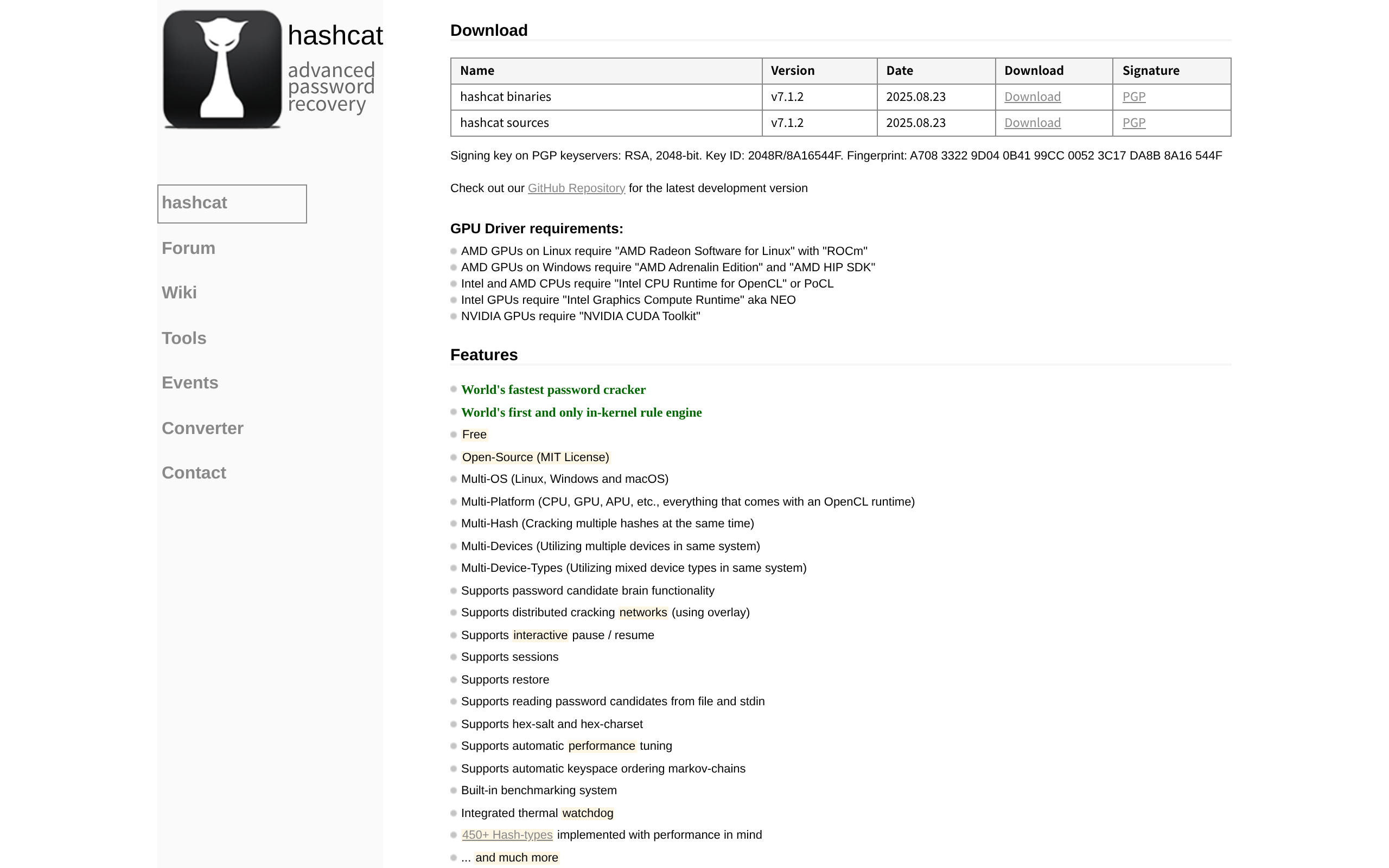Open the 450+ Hash-types link
The image size is (1389, 868).
click(507, 835)
